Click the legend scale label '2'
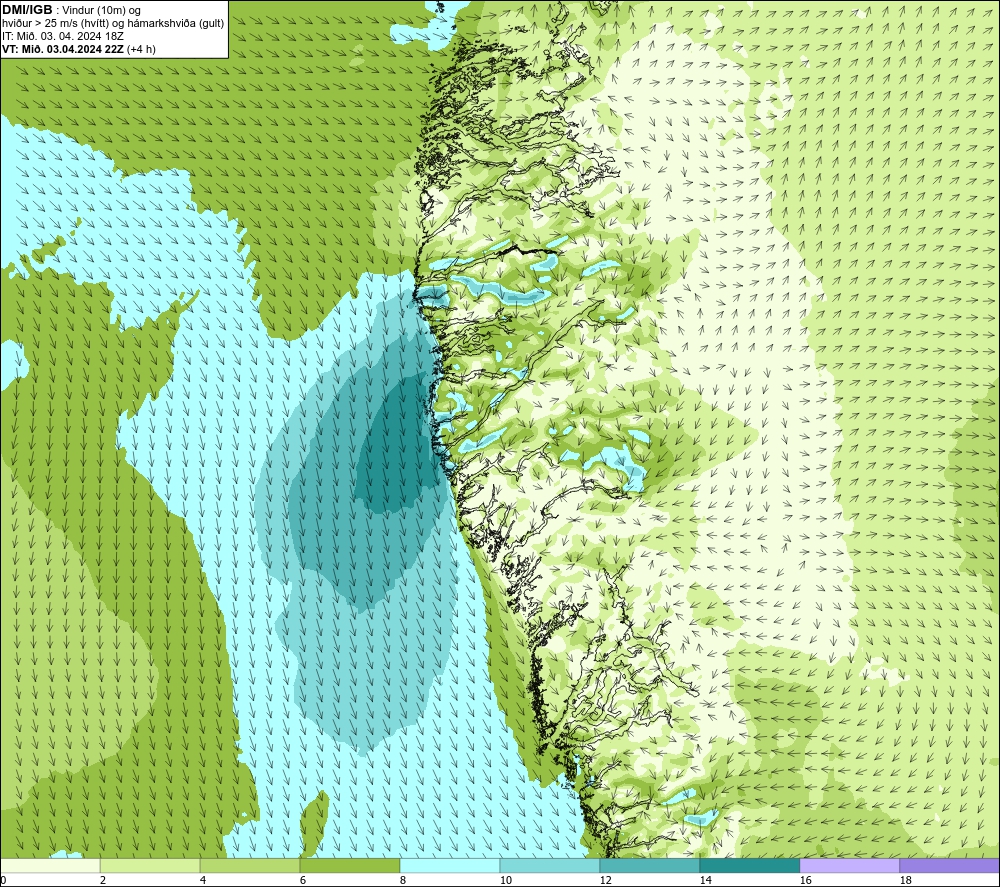This screenshot has width=1000, height=887. click(x=103, y=880)
